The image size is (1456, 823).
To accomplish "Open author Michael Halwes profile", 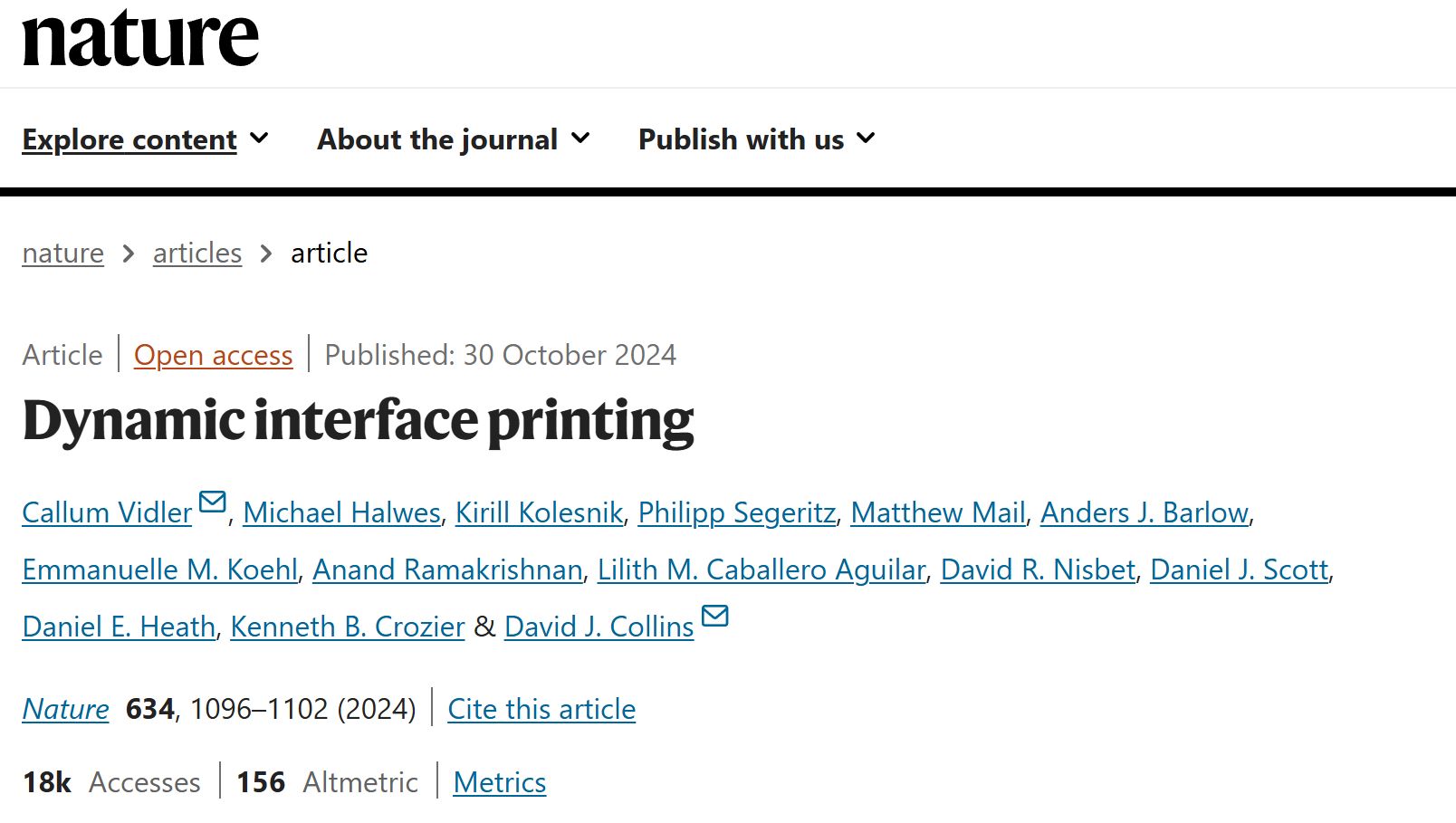I will (341, 513).
